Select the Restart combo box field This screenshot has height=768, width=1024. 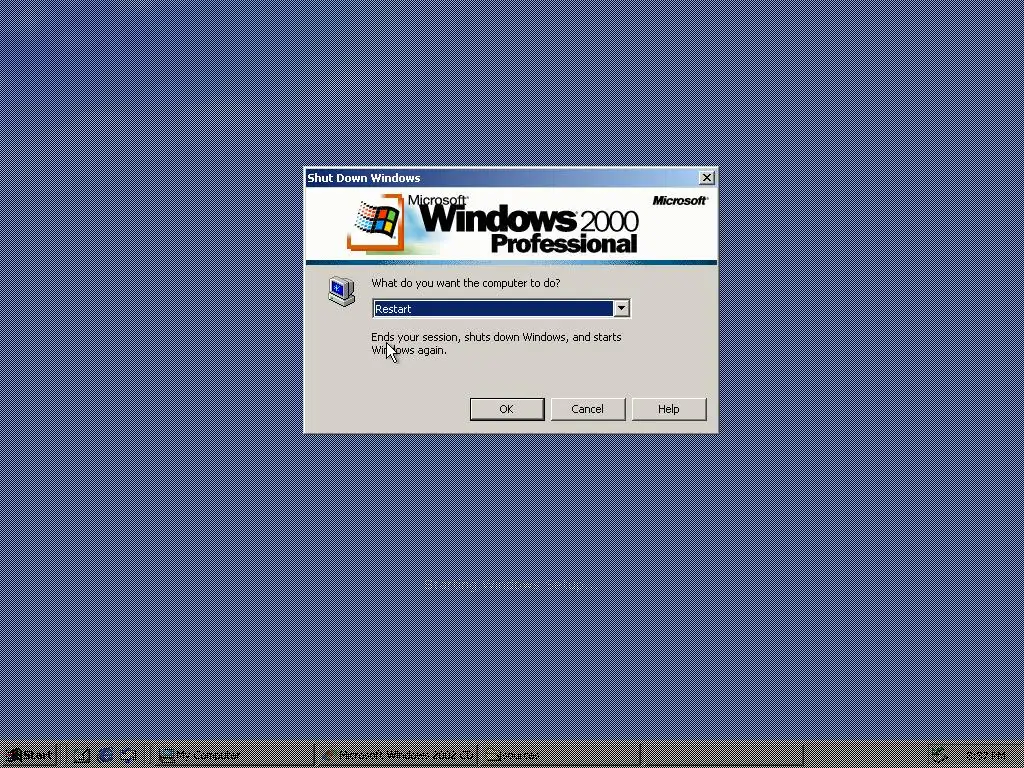pyautogui.click(x=501, y=308)
